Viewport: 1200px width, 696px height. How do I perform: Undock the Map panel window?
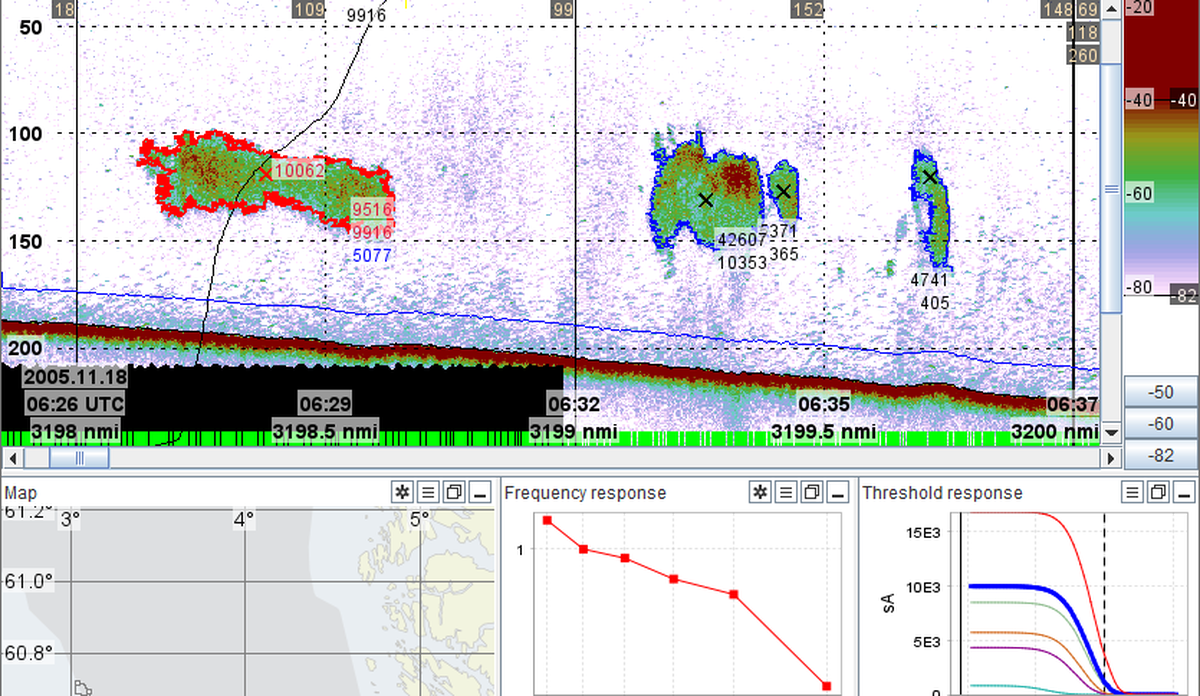click(454, 492)
